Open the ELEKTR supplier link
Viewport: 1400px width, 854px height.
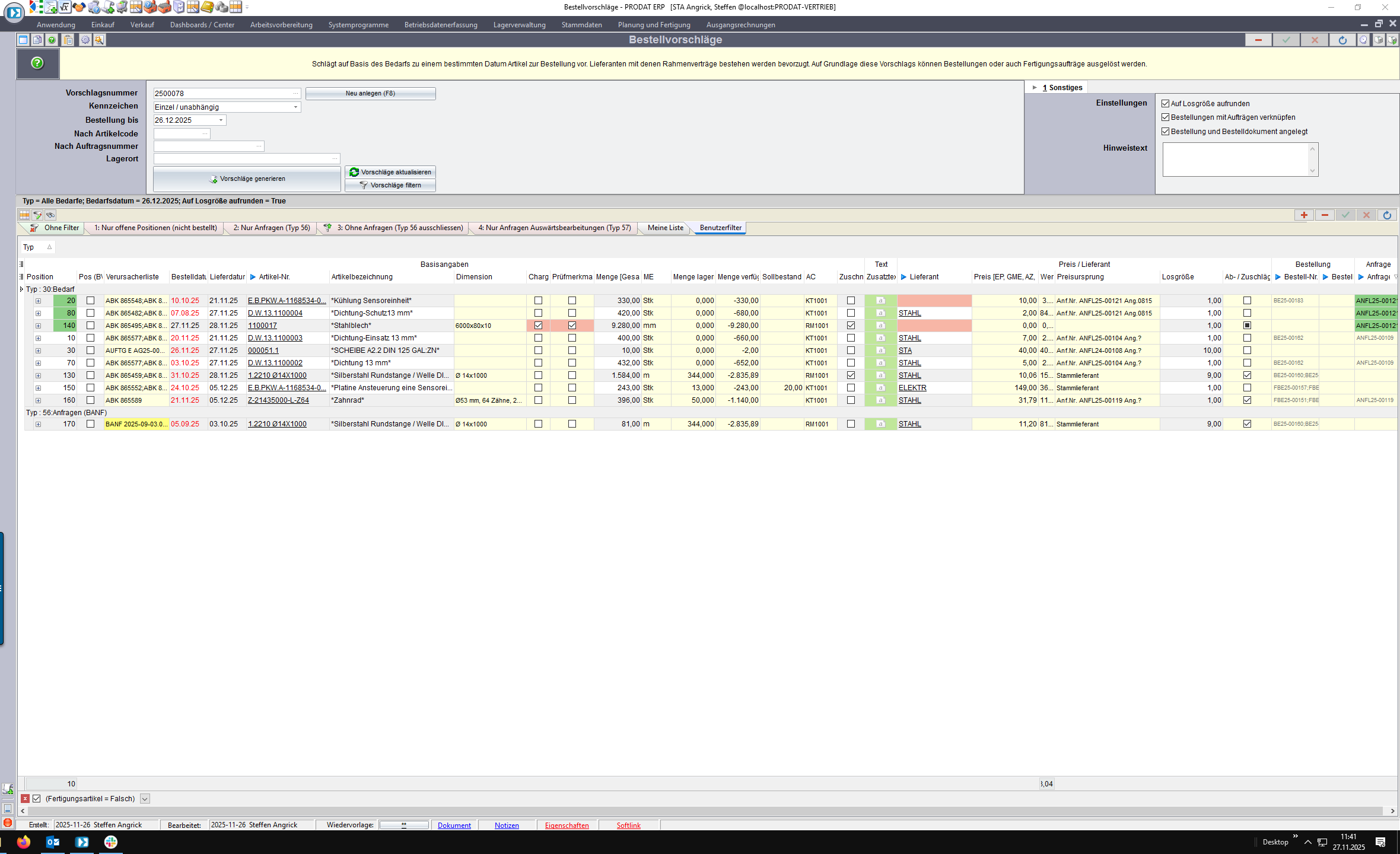(x=912, y=388)
